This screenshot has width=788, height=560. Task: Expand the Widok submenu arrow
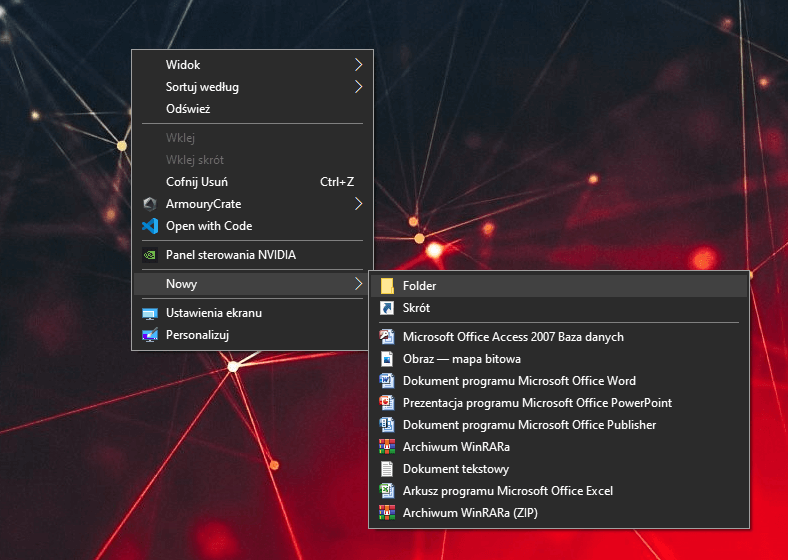pos(358,64)
